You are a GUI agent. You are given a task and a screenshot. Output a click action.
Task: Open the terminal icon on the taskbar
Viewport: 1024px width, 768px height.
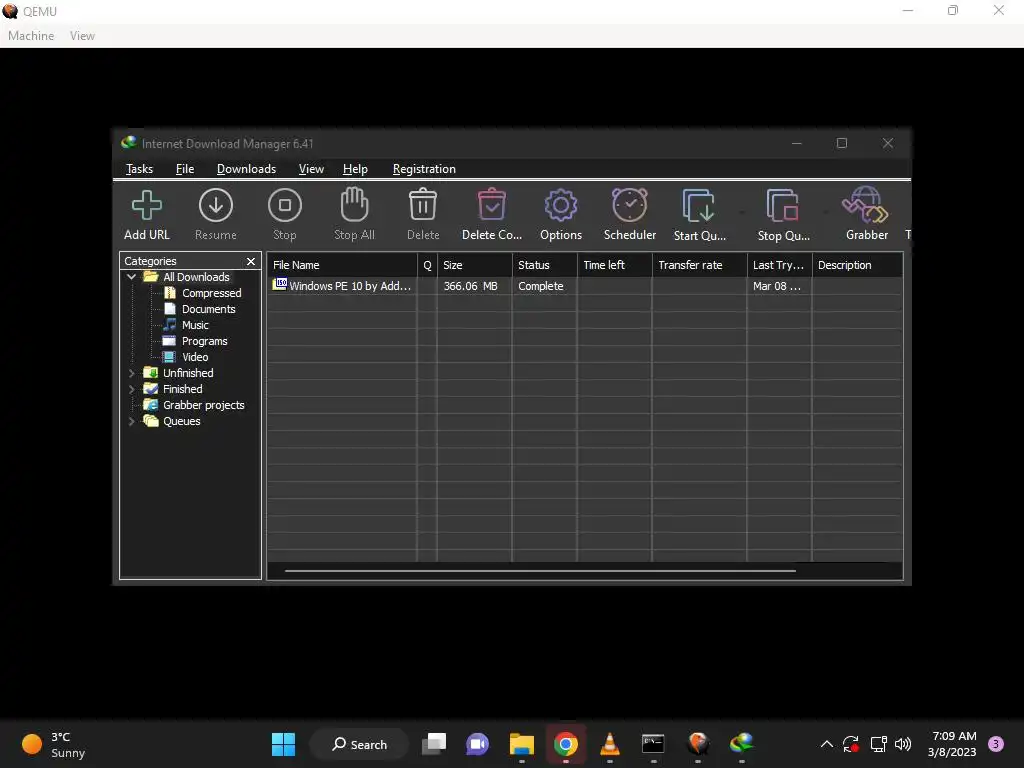tap(653, 744)
